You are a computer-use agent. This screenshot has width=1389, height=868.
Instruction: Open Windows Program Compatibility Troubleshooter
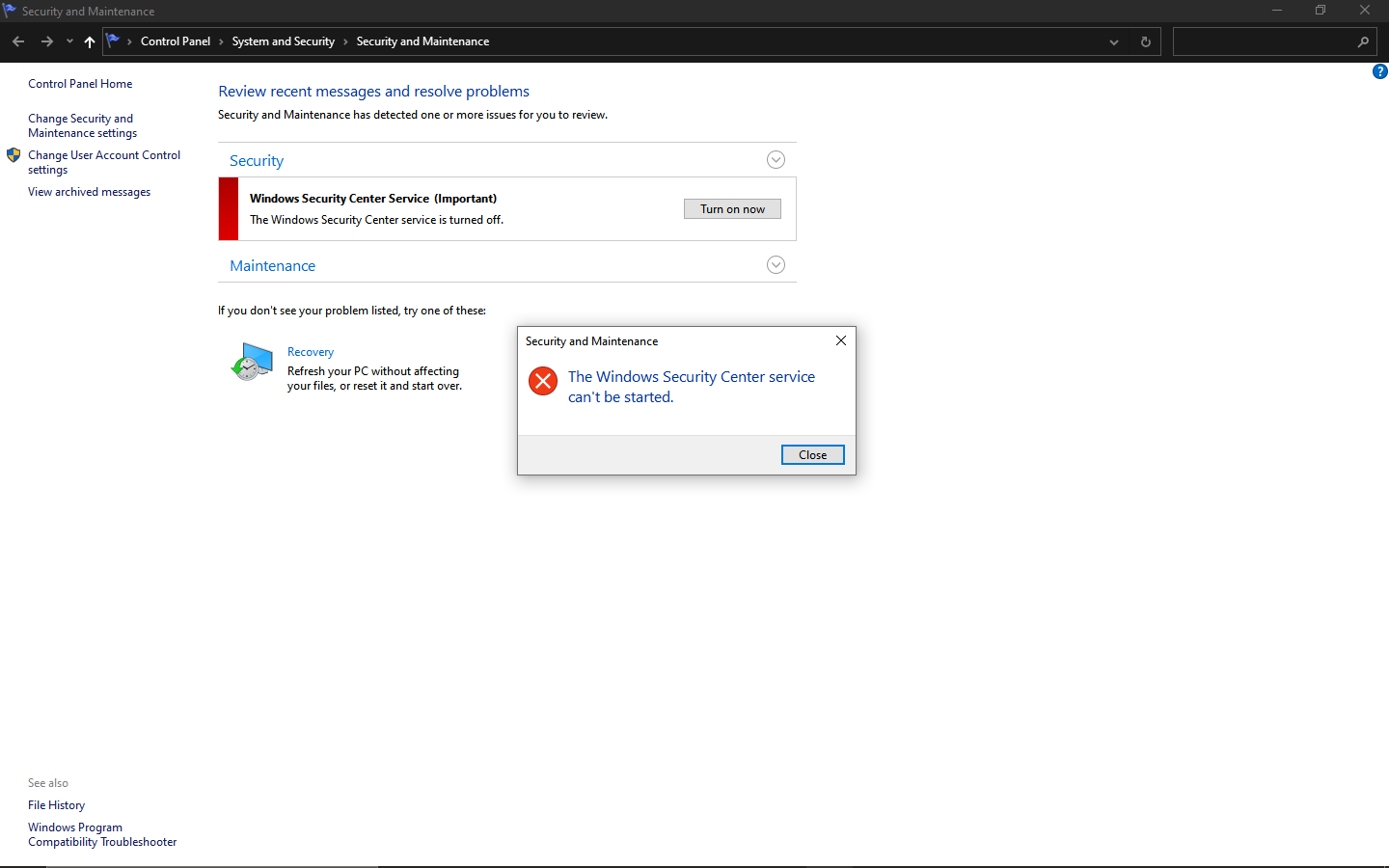click(102, 835)
